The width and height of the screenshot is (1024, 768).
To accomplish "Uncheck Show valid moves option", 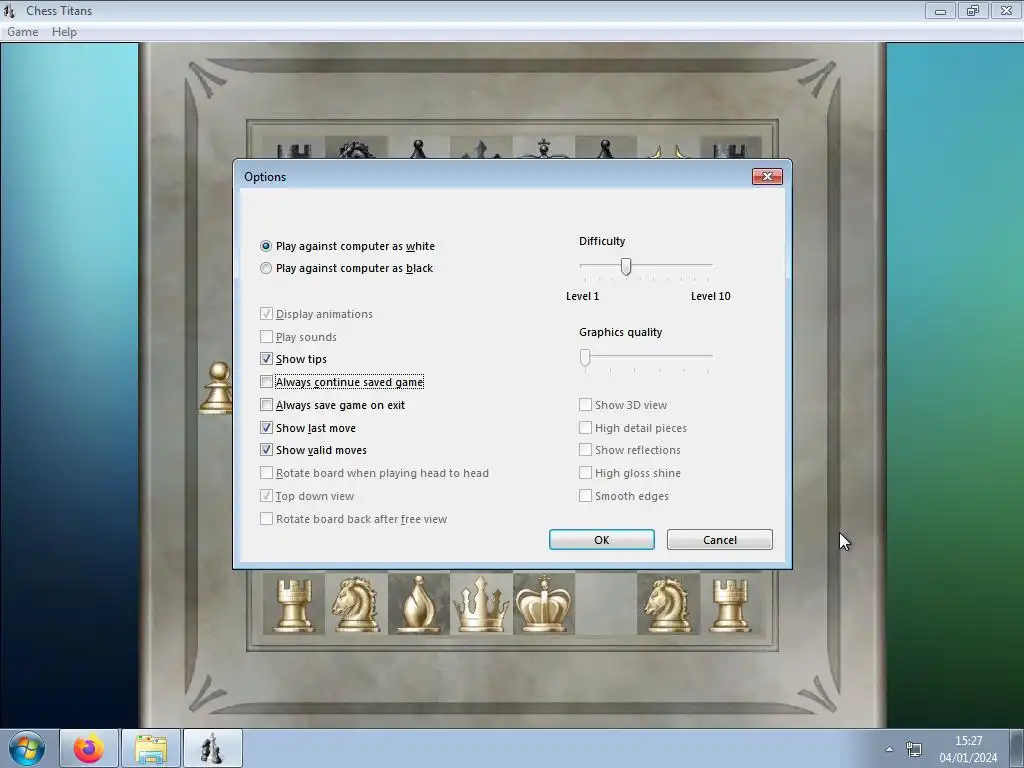I will (266, 450).
